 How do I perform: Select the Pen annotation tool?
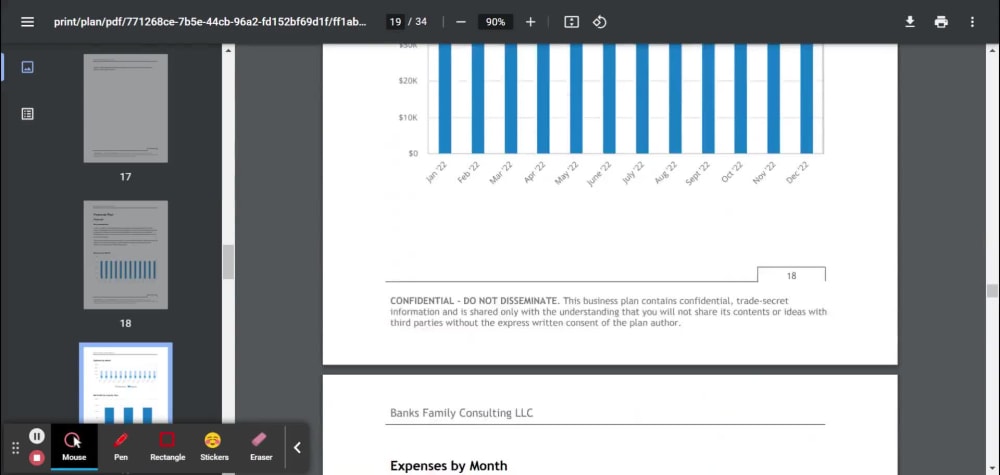[121, 447]
